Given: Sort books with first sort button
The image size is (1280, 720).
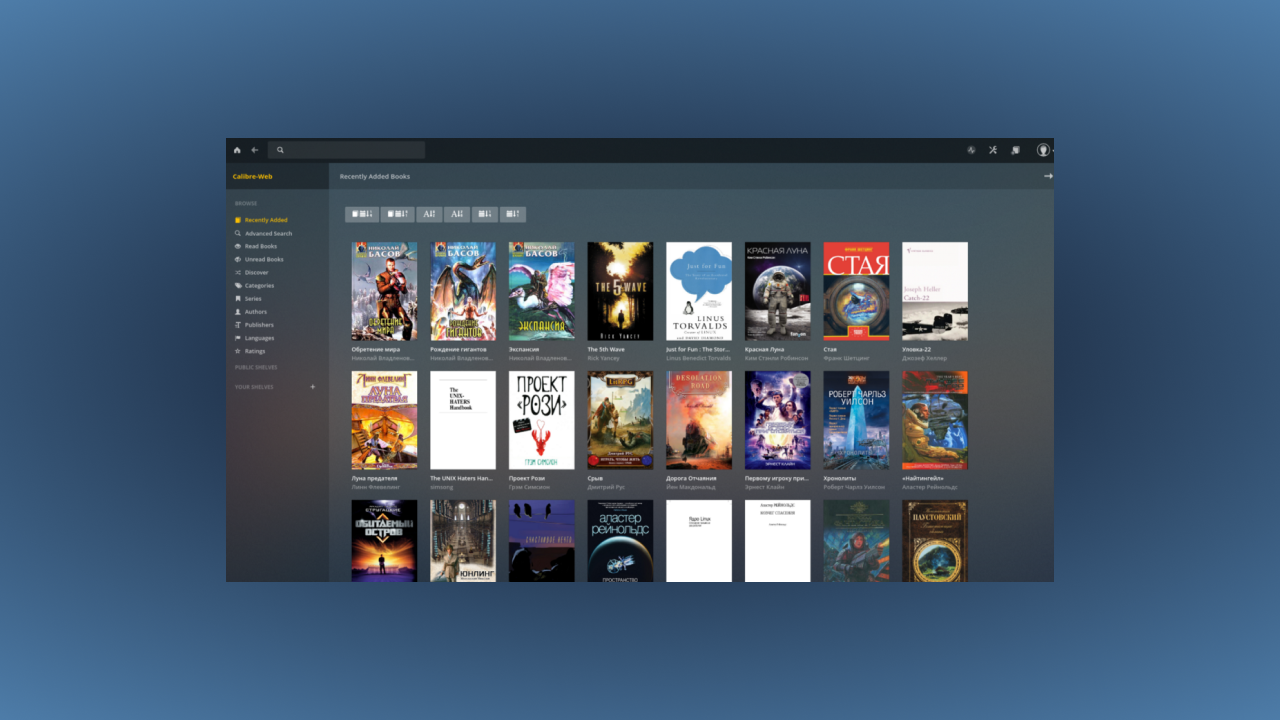Looking at the screenshot, I should [x=361, y=214].
